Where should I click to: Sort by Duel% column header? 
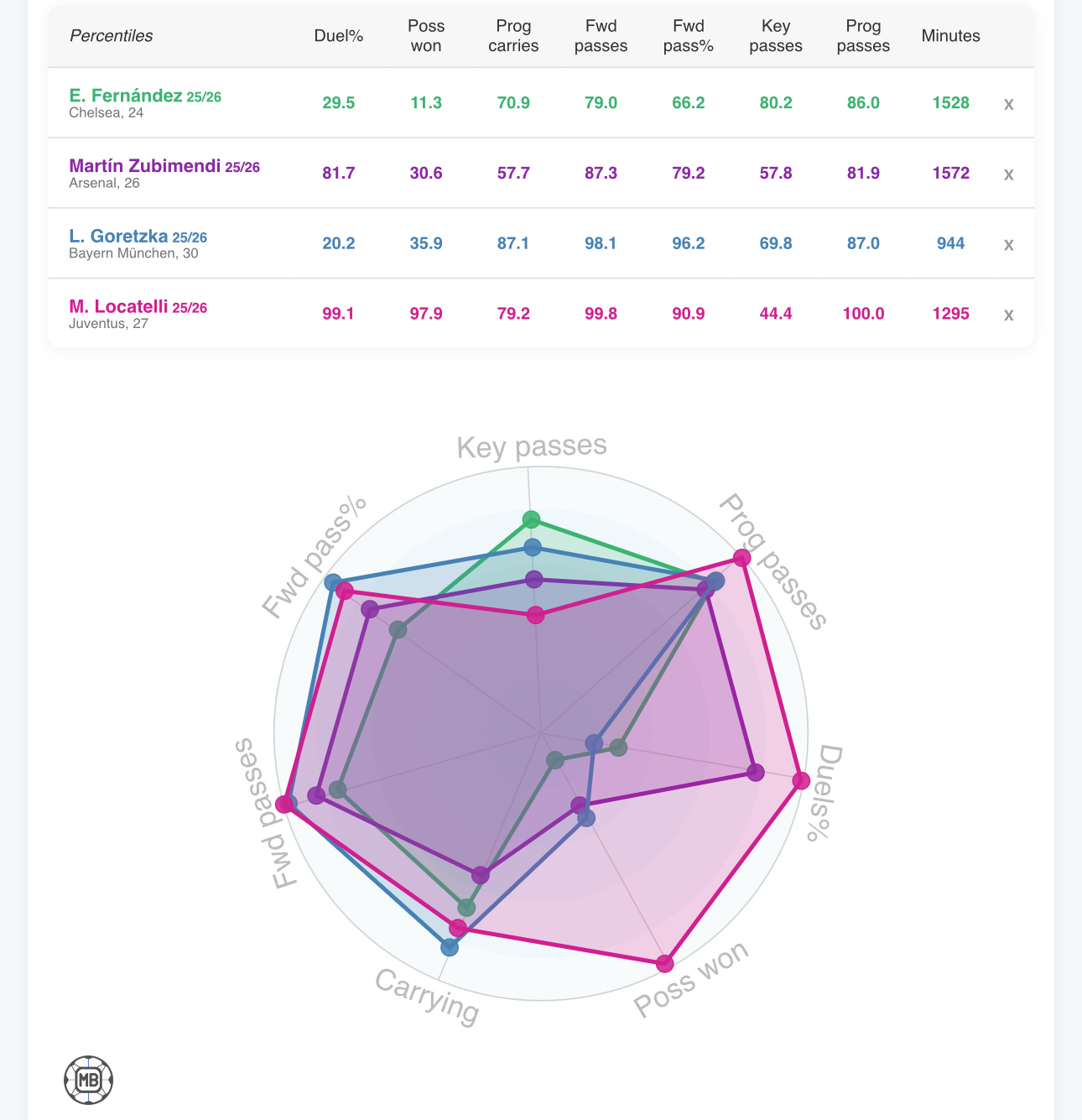pos(338,36)
